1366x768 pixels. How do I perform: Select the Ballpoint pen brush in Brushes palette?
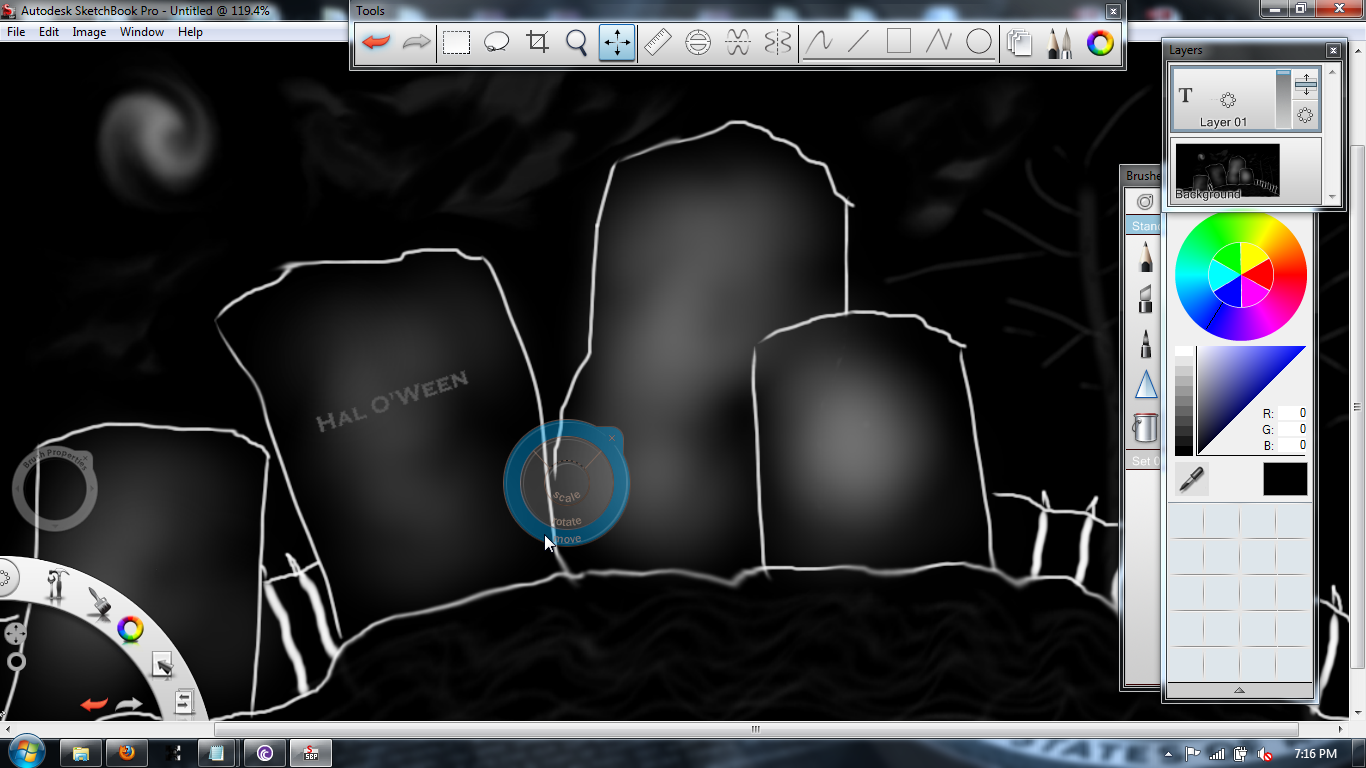(x=1145, y=343)
